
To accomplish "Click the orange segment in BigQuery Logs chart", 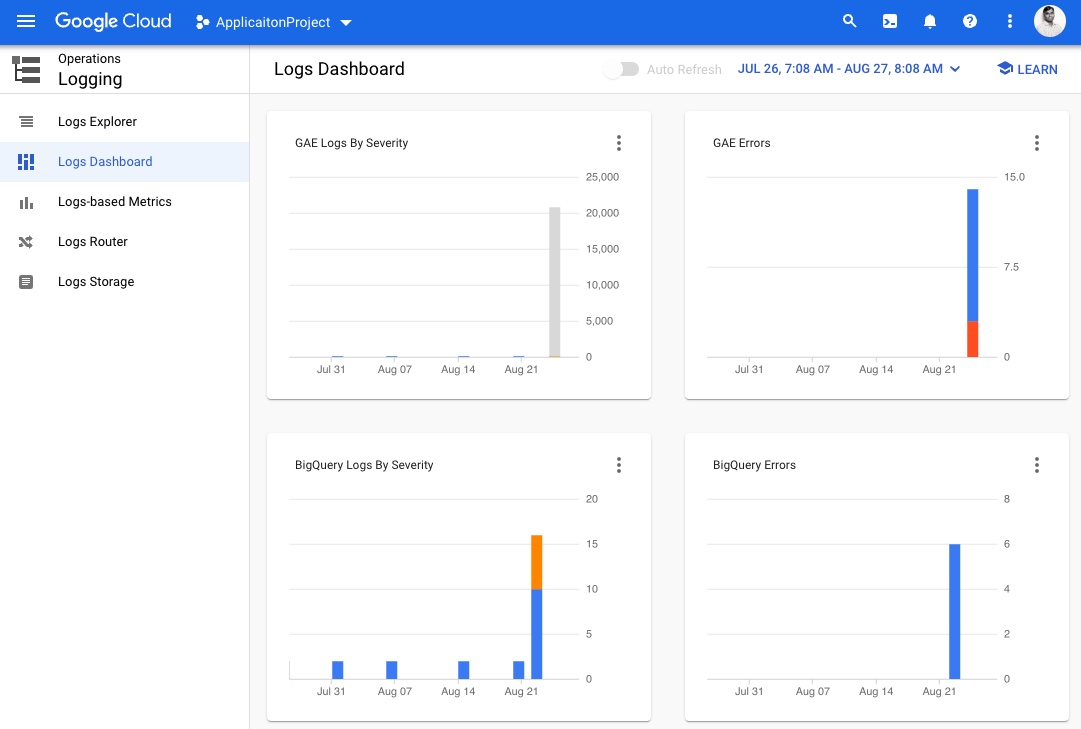I will click(x=536, y=562).
